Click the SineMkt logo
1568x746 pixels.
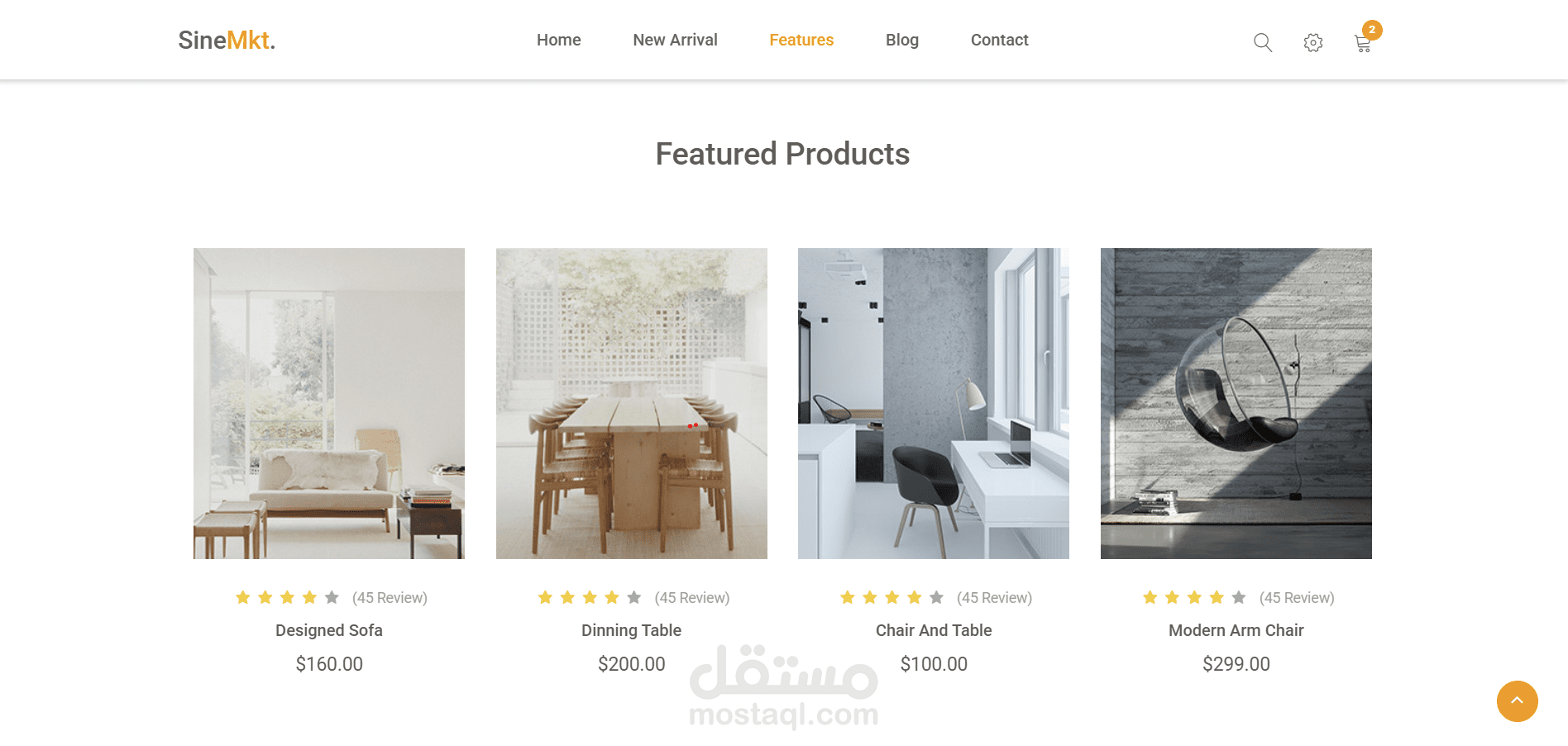[227, 40]
